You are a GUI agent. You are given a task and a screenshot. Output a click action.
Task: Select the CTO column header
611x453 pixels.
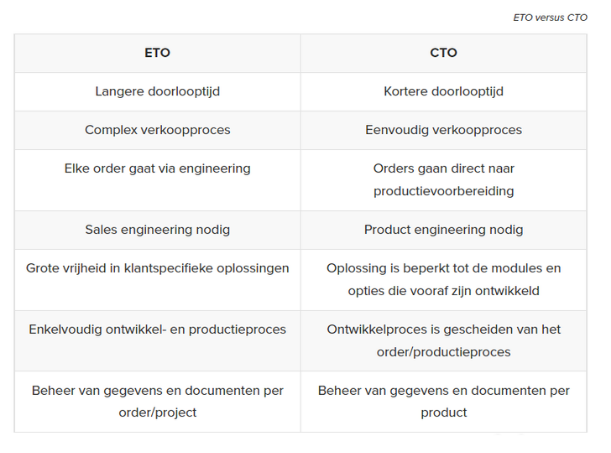[443, 52]
